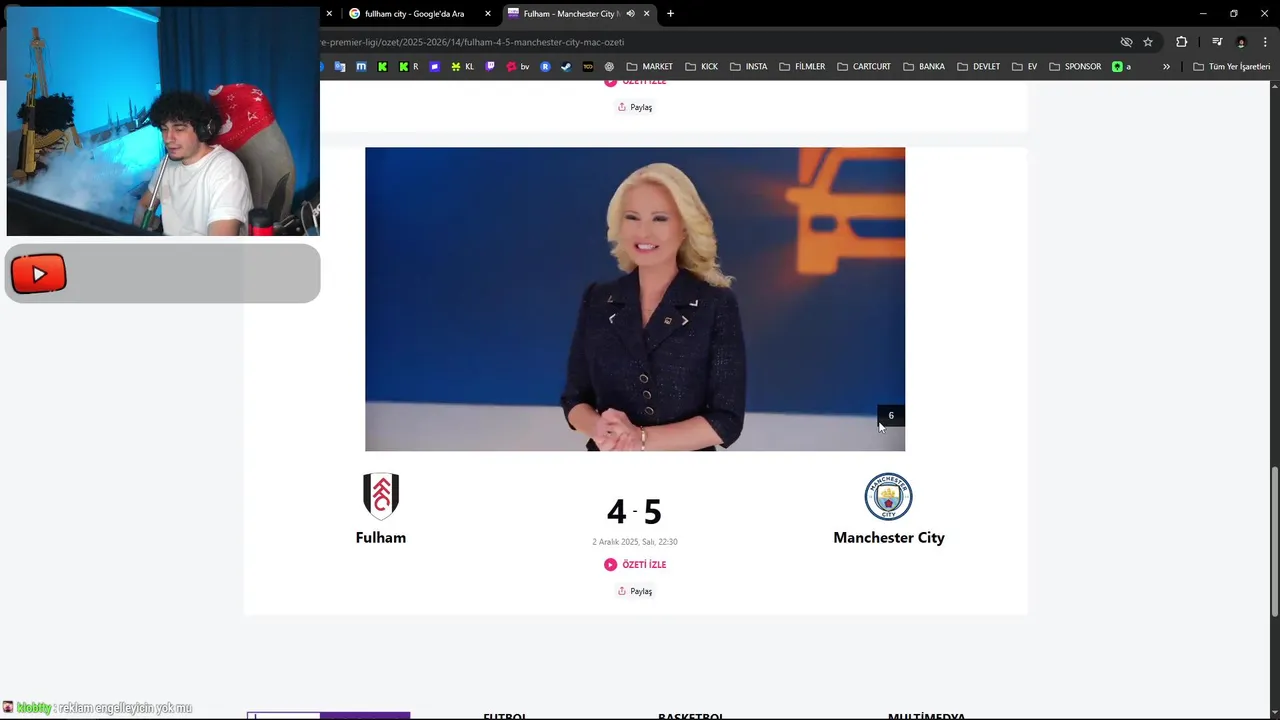Expand hidden bookmarks with the » chevron
Viewport: 1280px width, 720px height.
pyautogui.click(x=1166, y=67)
